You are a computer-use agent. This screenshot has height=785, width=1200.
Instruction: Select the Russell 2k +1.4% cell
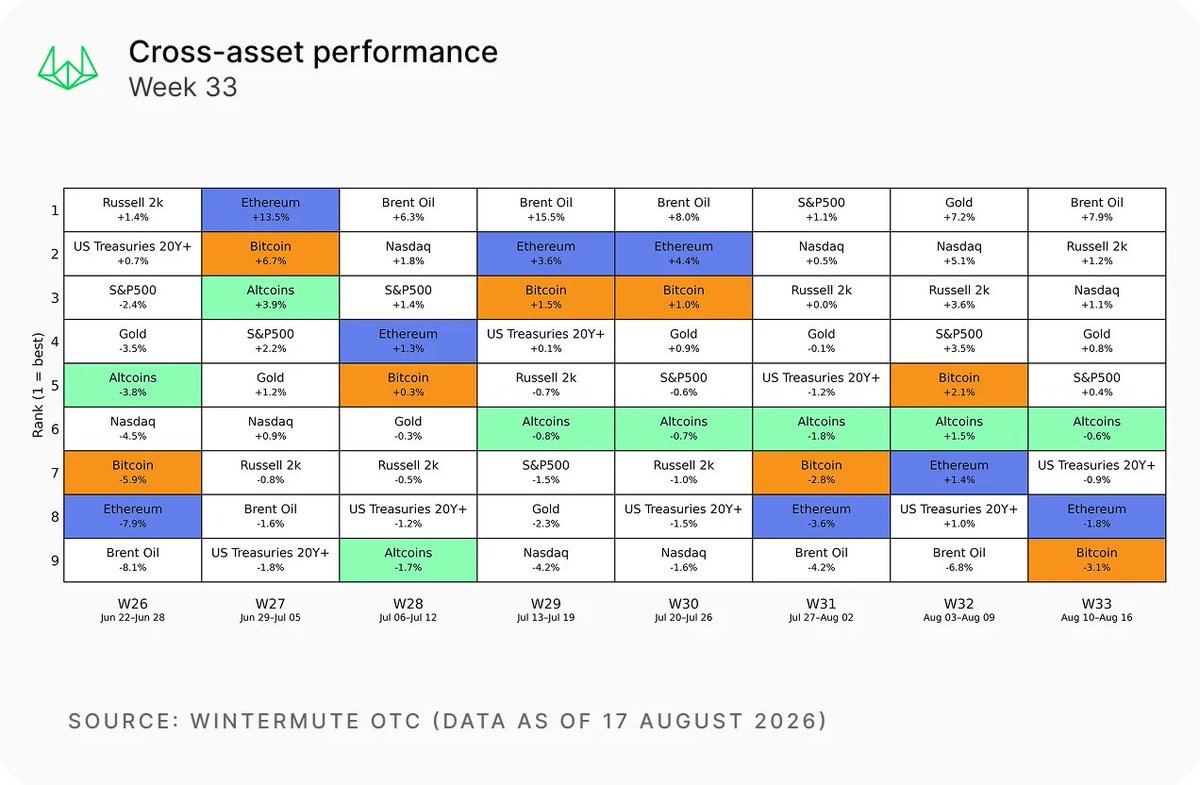click(133, 209)
